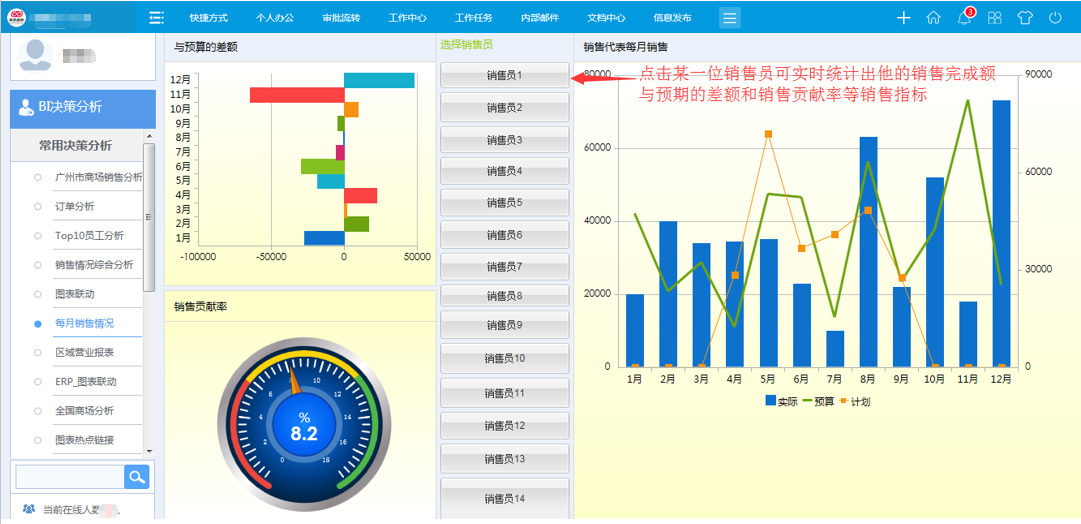The image size is (1081, 524).
Task: Select 销售员3 button
Action: [505, 140]
